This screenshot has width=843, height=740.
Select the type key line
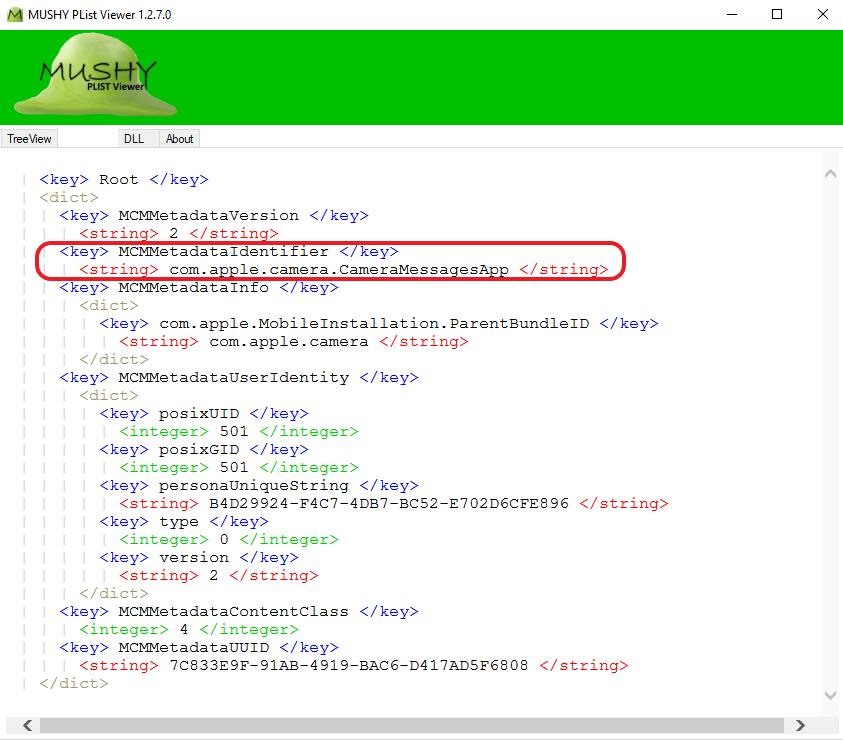pyautogui.click(x=184, y=522)
